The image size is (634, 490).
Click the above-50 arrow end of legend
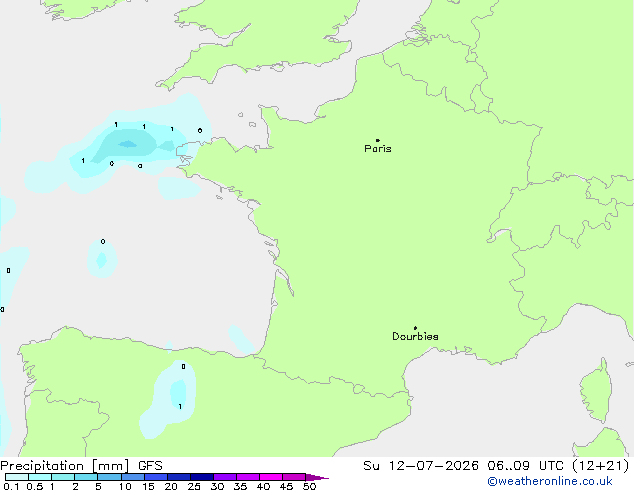[x=317, y=477]
